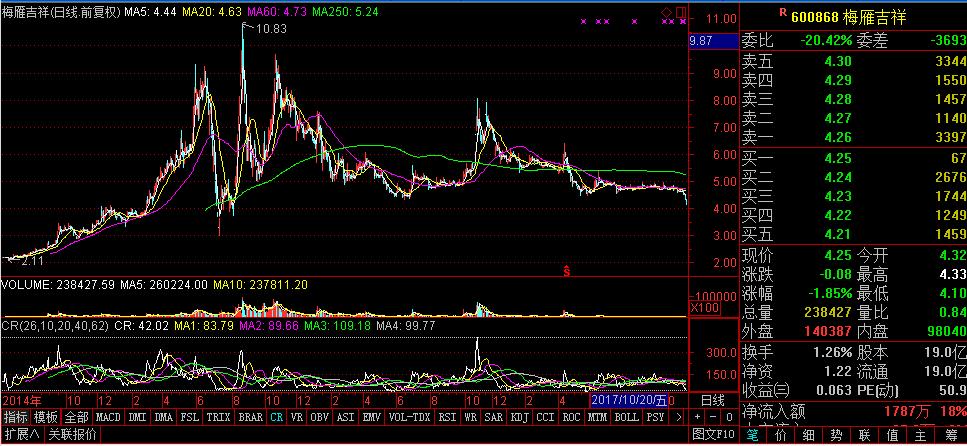
Task: Open the 关联报价 related quotes
Action: pyautogui.click(x=72, y=434)
